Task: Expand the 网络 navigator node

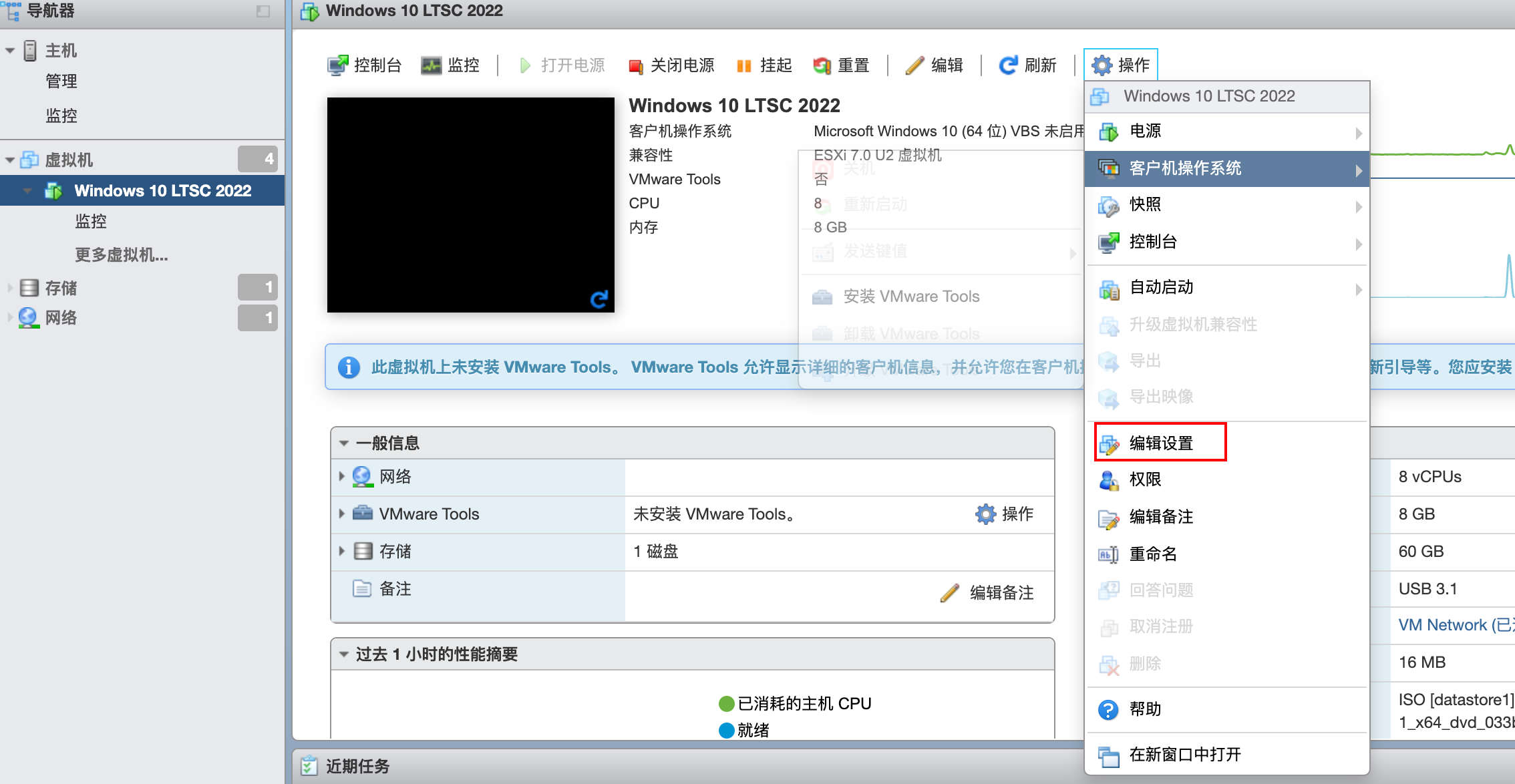Action: (x=10, y=318)
